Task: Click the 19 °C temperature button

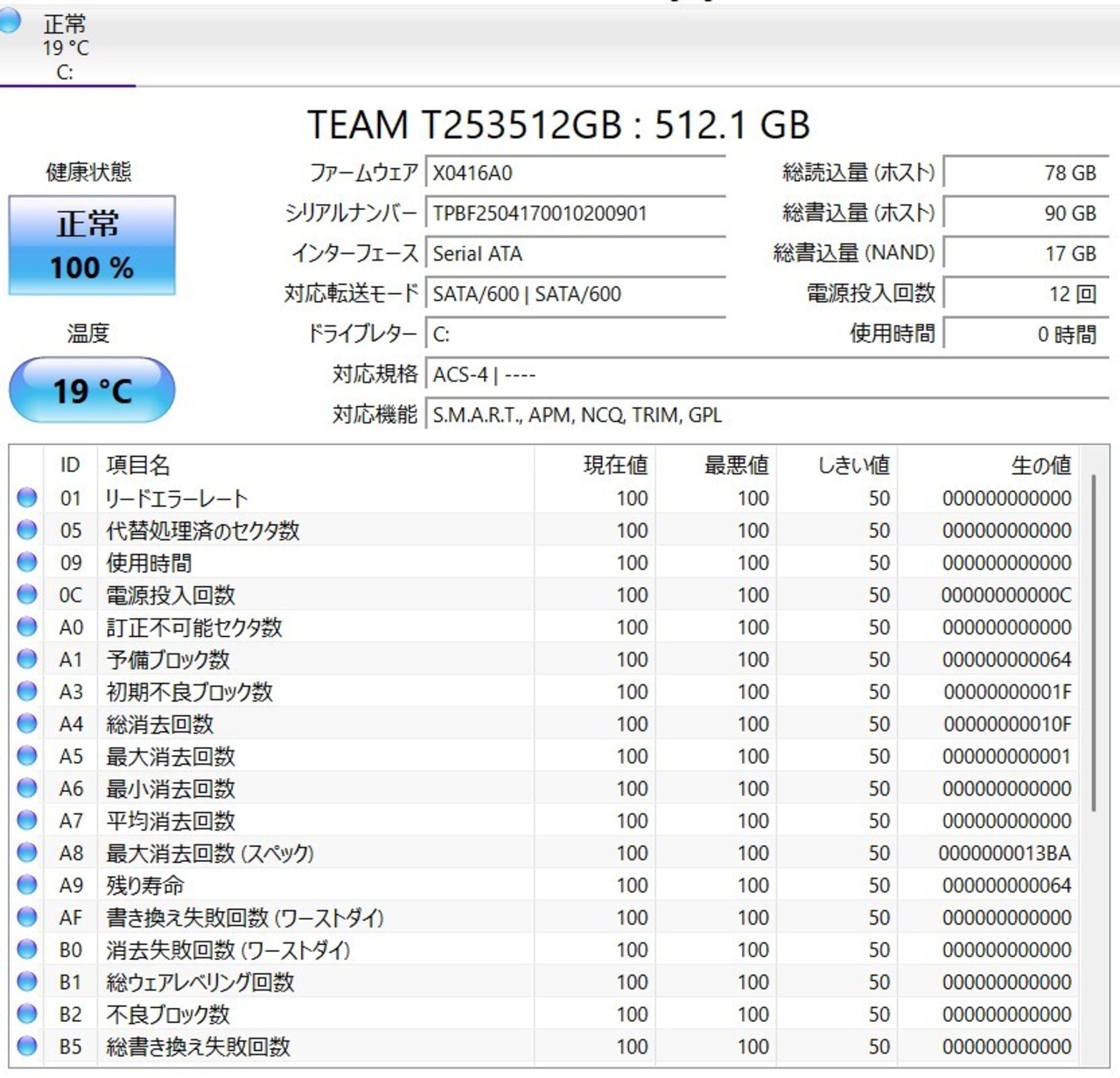Action: coord(92,390)
